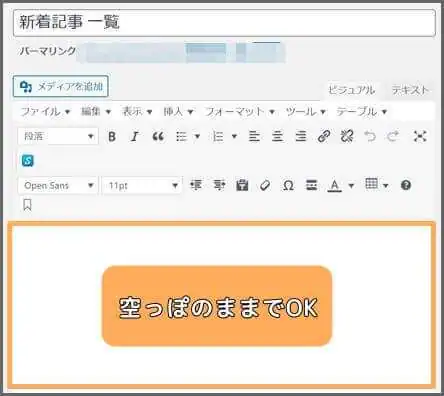This screenshot has width=444, height=396.
Task: Expand the 11pt font size dropdown
Action: [x=142, y=185]
